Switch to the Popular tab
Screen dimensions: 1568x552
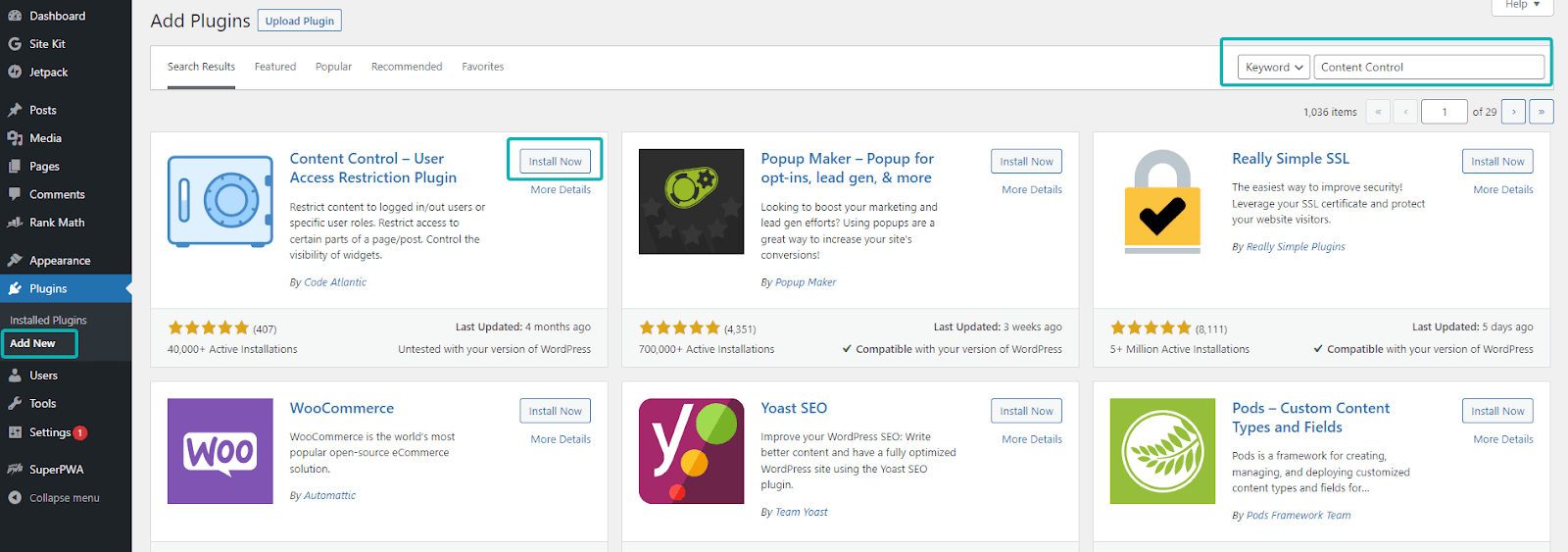[x=333, y=67]
